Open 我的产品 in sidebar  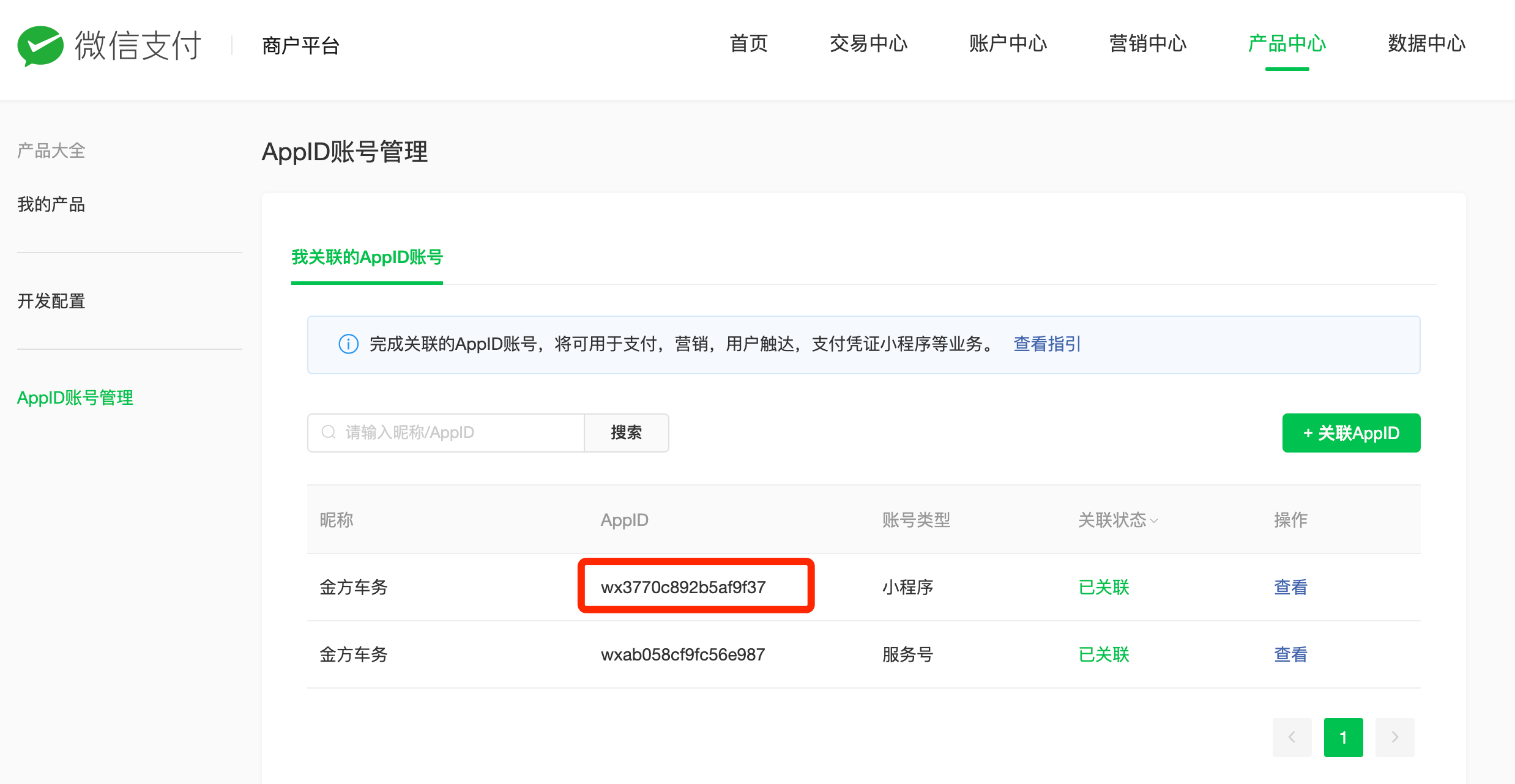[x=51, y=204]
